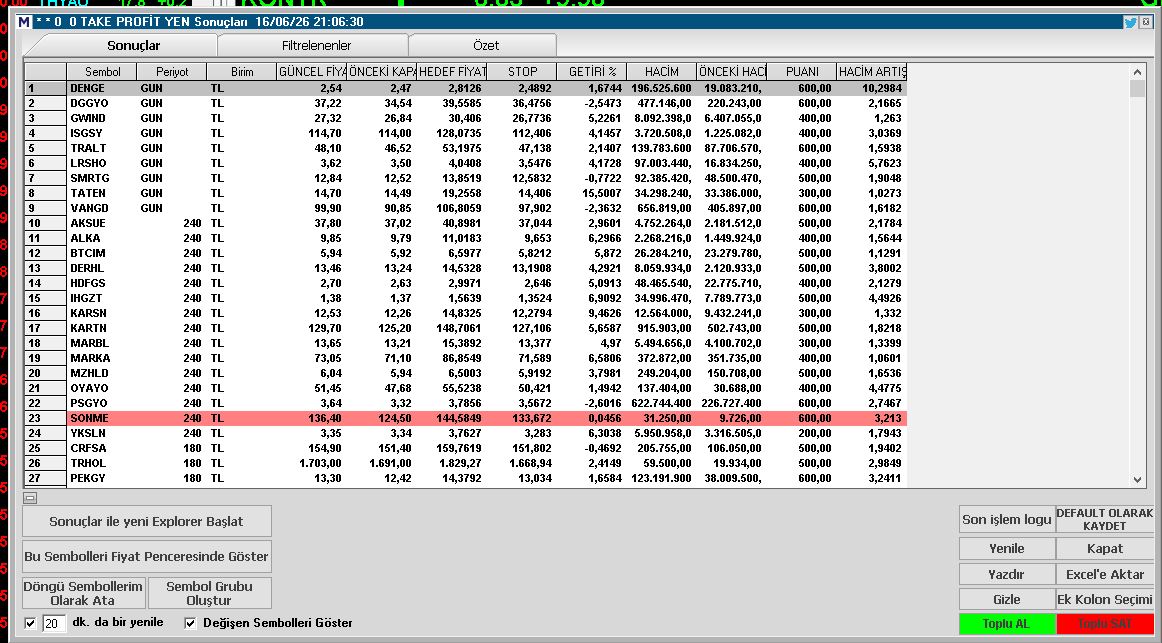The width and height of the screenshot is (1162, 643).
Task: Open Ek Kolon Seçimi
Action: 1105,599
